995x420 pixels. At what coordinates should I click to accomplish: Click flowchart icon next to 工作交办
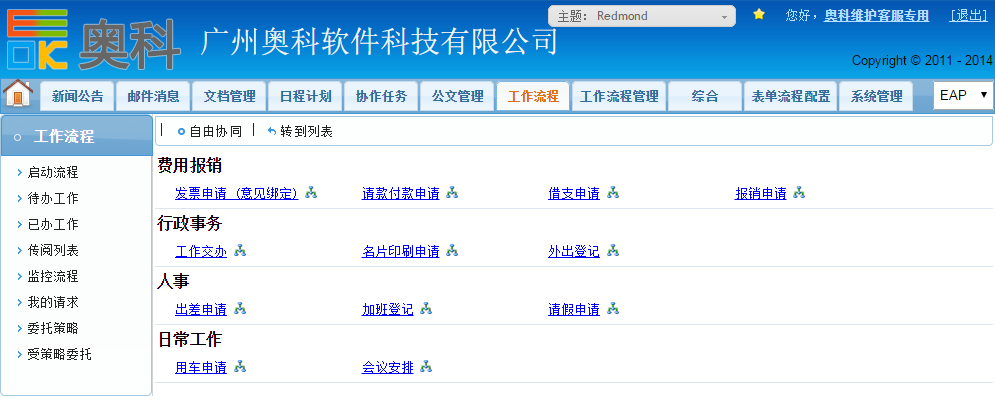tap(240, 252)
